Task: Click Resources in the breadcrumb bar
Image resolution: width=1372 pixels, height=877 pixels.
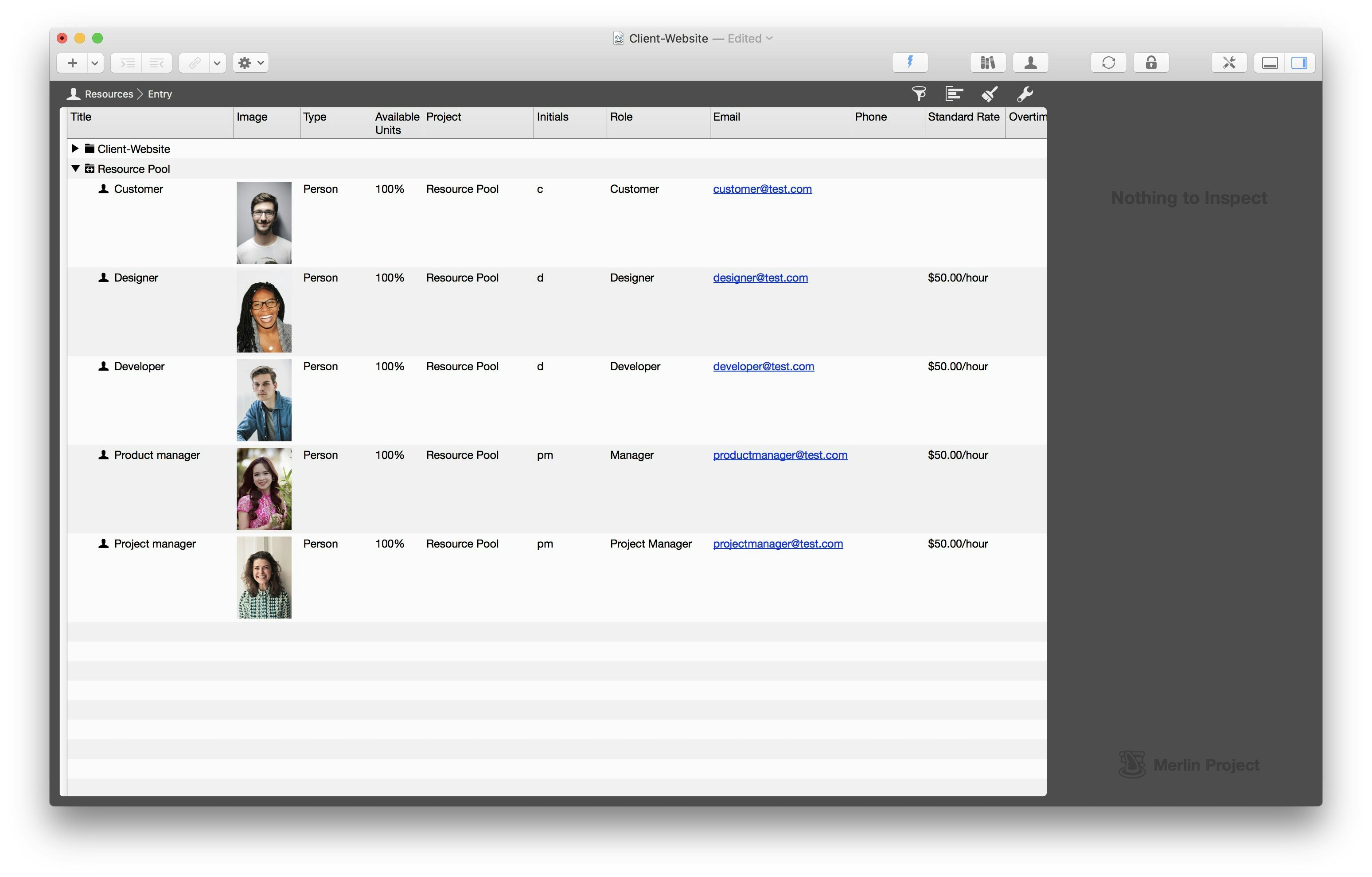Action: coord(108,94)
